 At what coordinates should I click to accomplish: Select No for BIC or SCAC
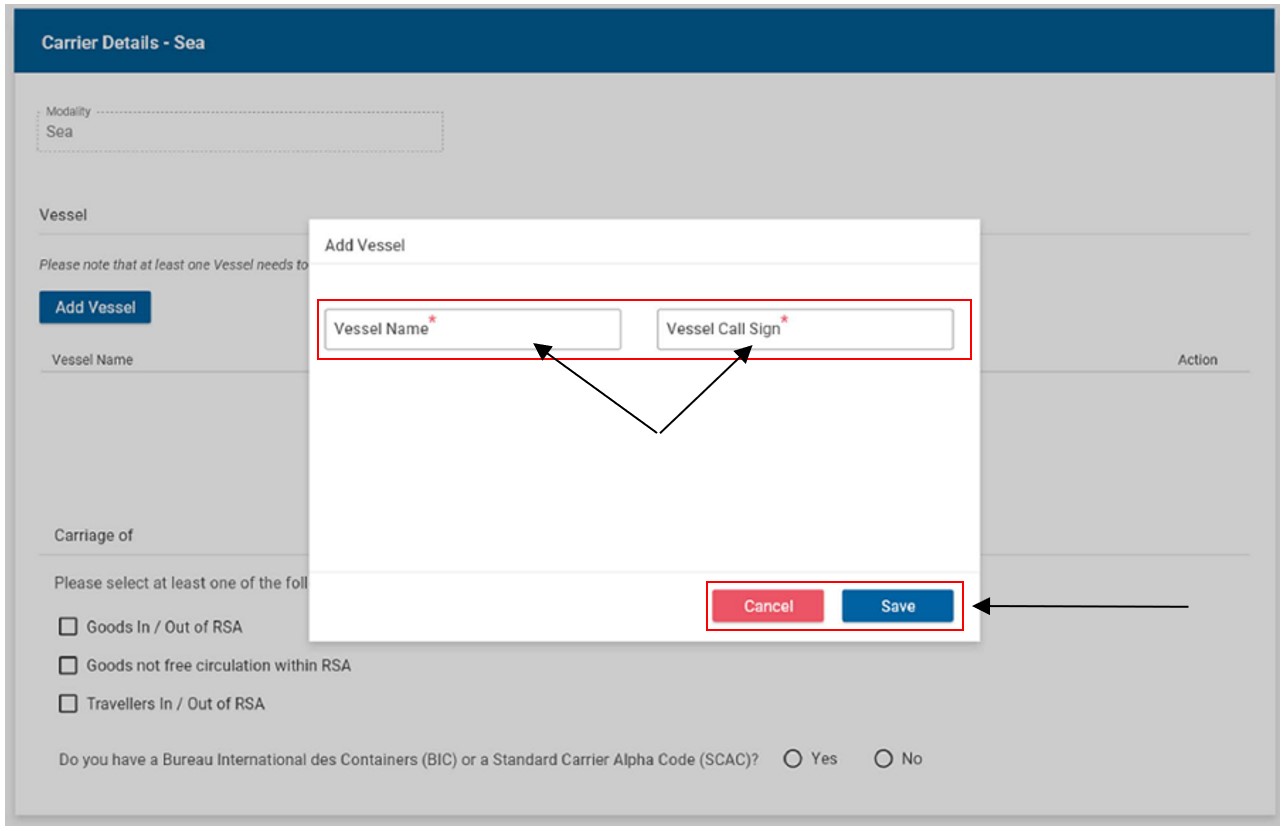pyautogui.click(x=883, y=759)
